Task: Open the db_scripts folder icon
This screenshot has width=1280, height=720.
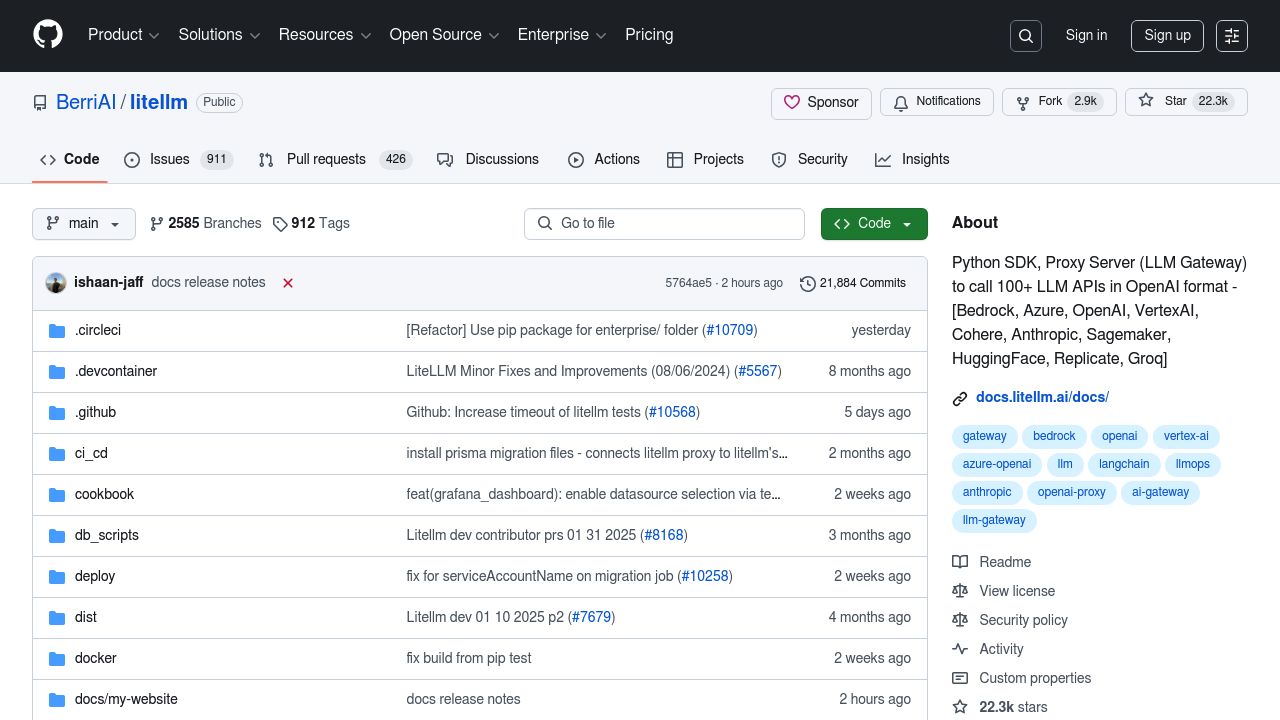Action: [57, 535]
